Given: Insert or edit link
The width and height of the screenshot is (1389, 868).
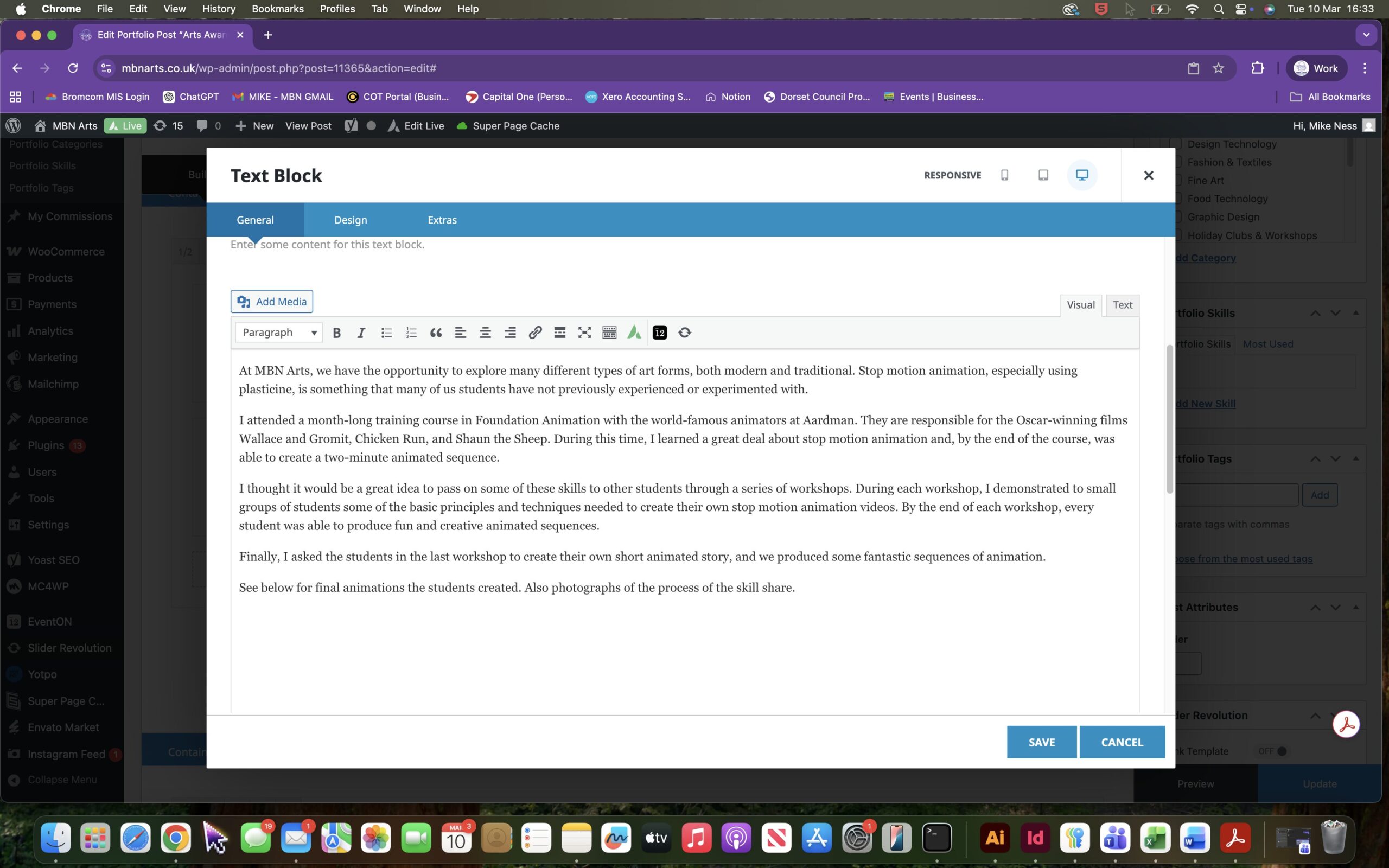Looking at the screenshot, I should point(535,333).
